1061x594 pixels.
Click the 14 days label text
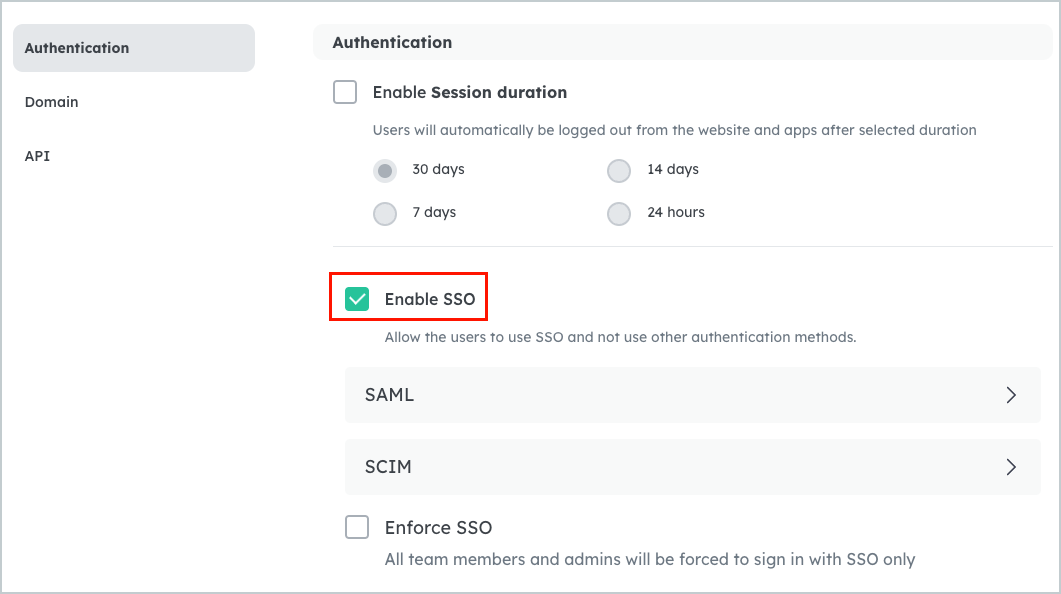point(672,169)
